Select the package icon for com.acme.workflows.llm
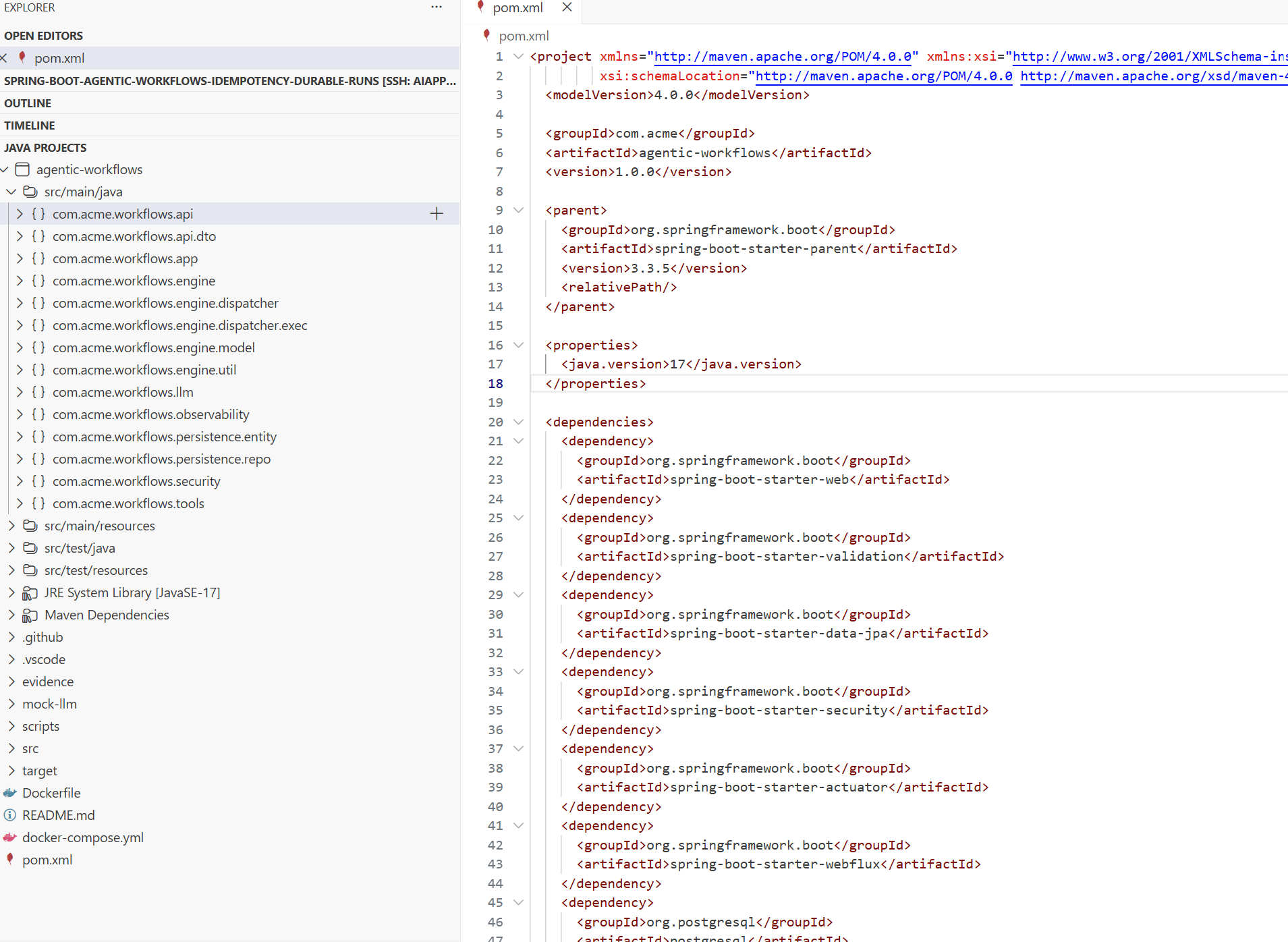The width and height of the screenshot is (1288, 942). (x=38, y=391)
